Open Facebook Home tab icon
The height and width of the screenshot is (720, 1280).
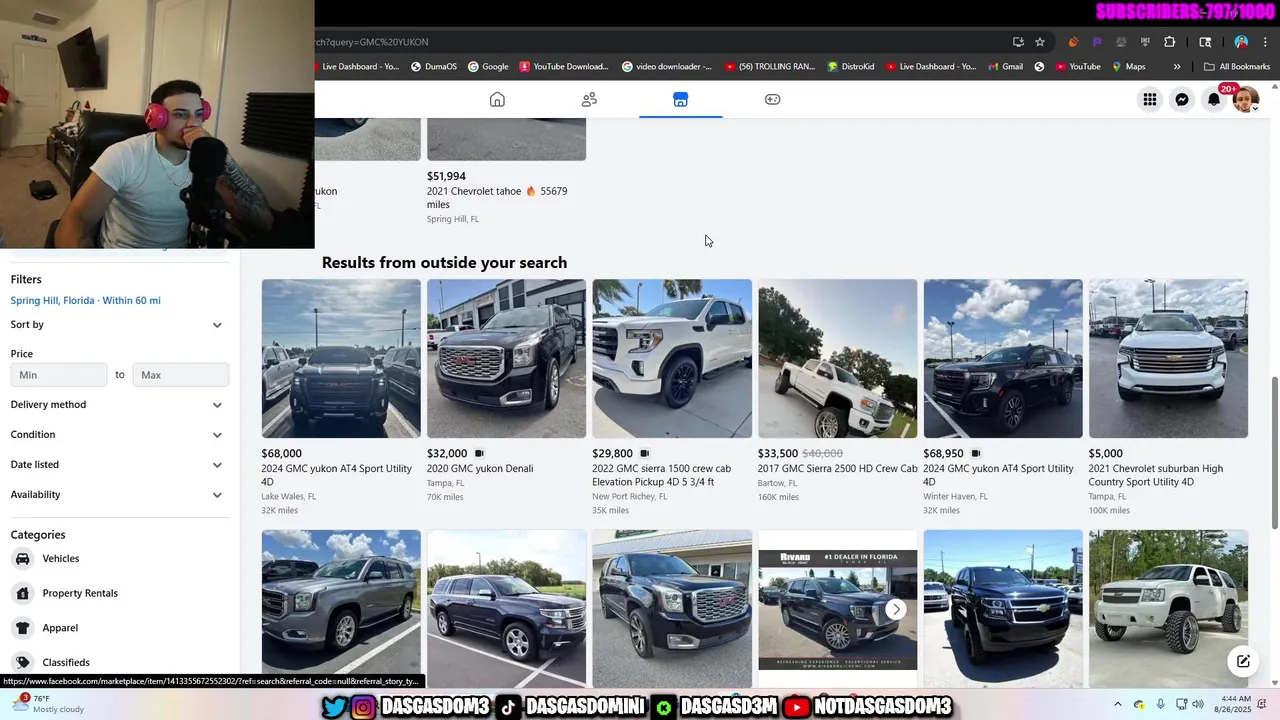point(497,99)
